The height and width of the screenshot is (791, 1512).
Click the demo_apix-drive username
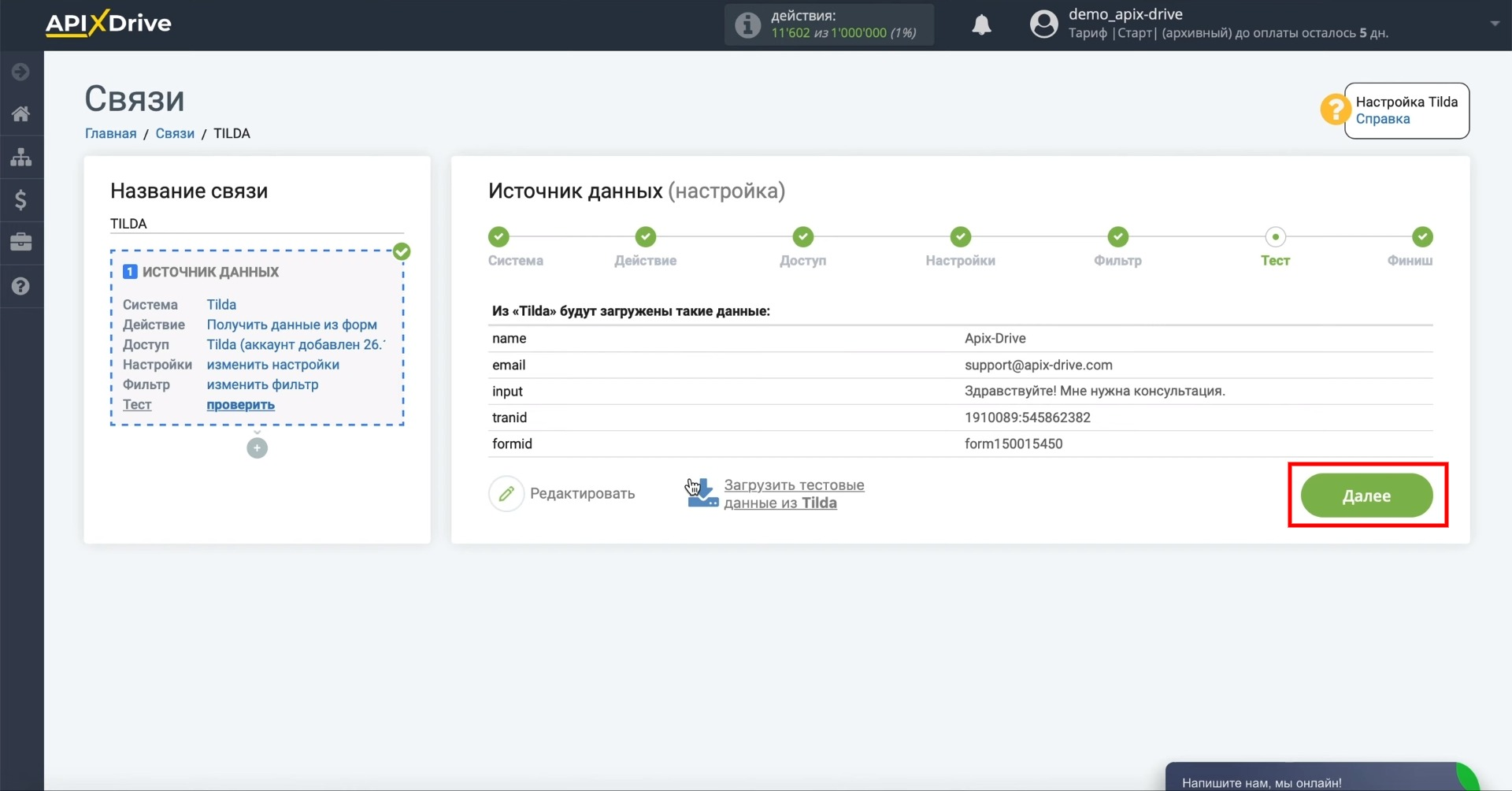point(1125,14)
